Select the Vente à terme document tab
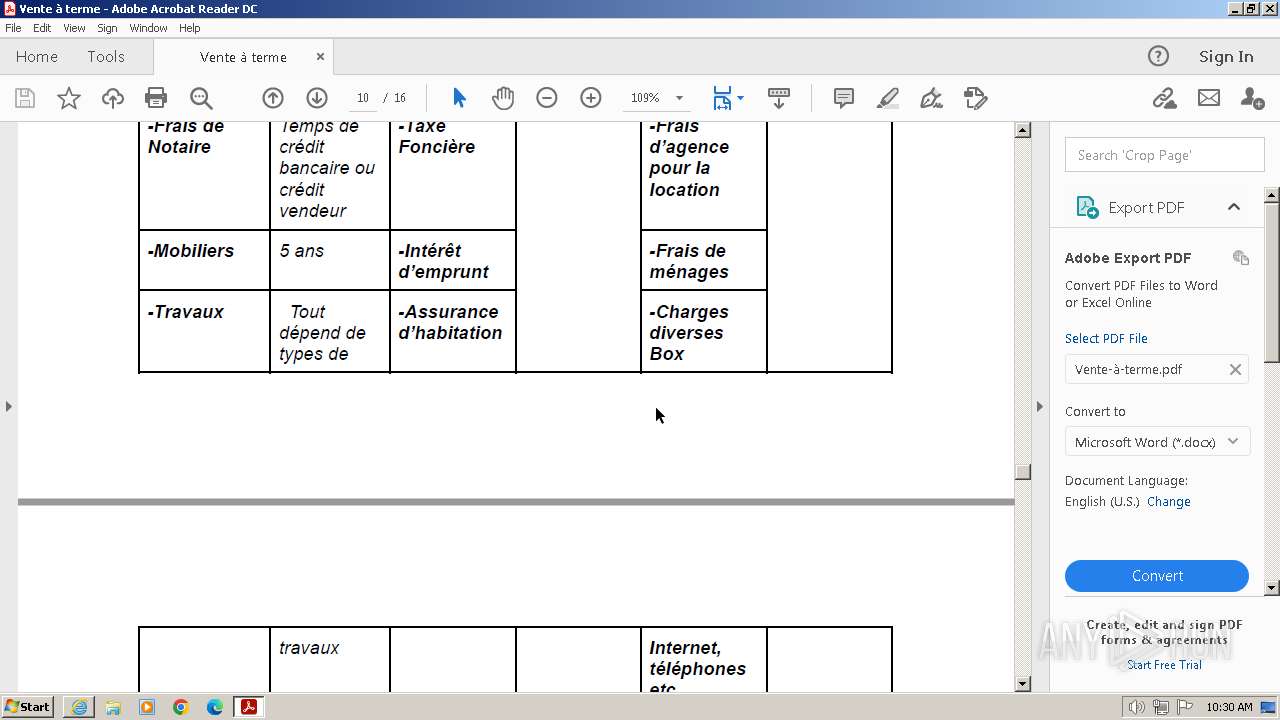 tap(243, 57)
